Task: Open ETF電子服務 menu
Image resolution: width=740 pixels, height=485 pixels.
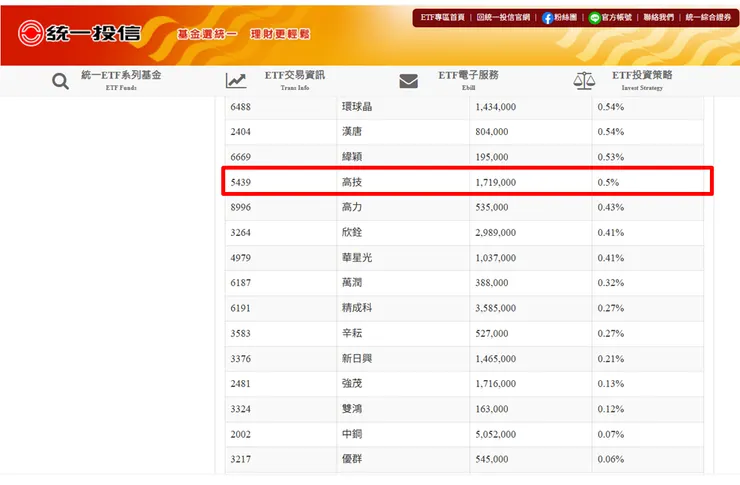Action: click(x=468, y=80)
